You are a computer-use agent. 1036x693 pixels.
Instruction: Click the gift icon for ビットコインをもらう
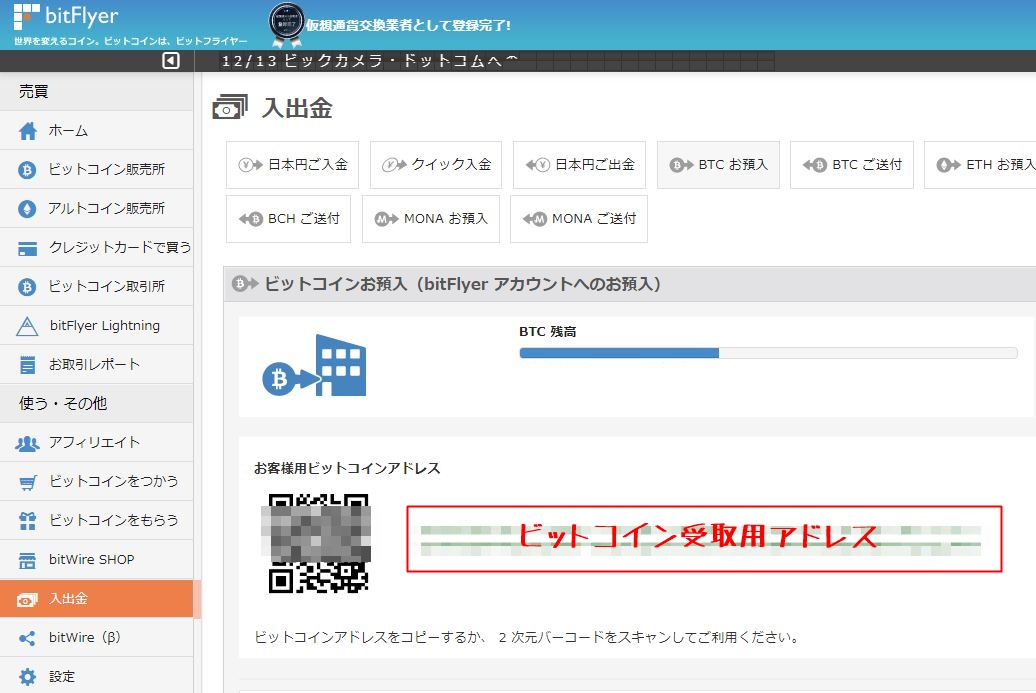27,521
